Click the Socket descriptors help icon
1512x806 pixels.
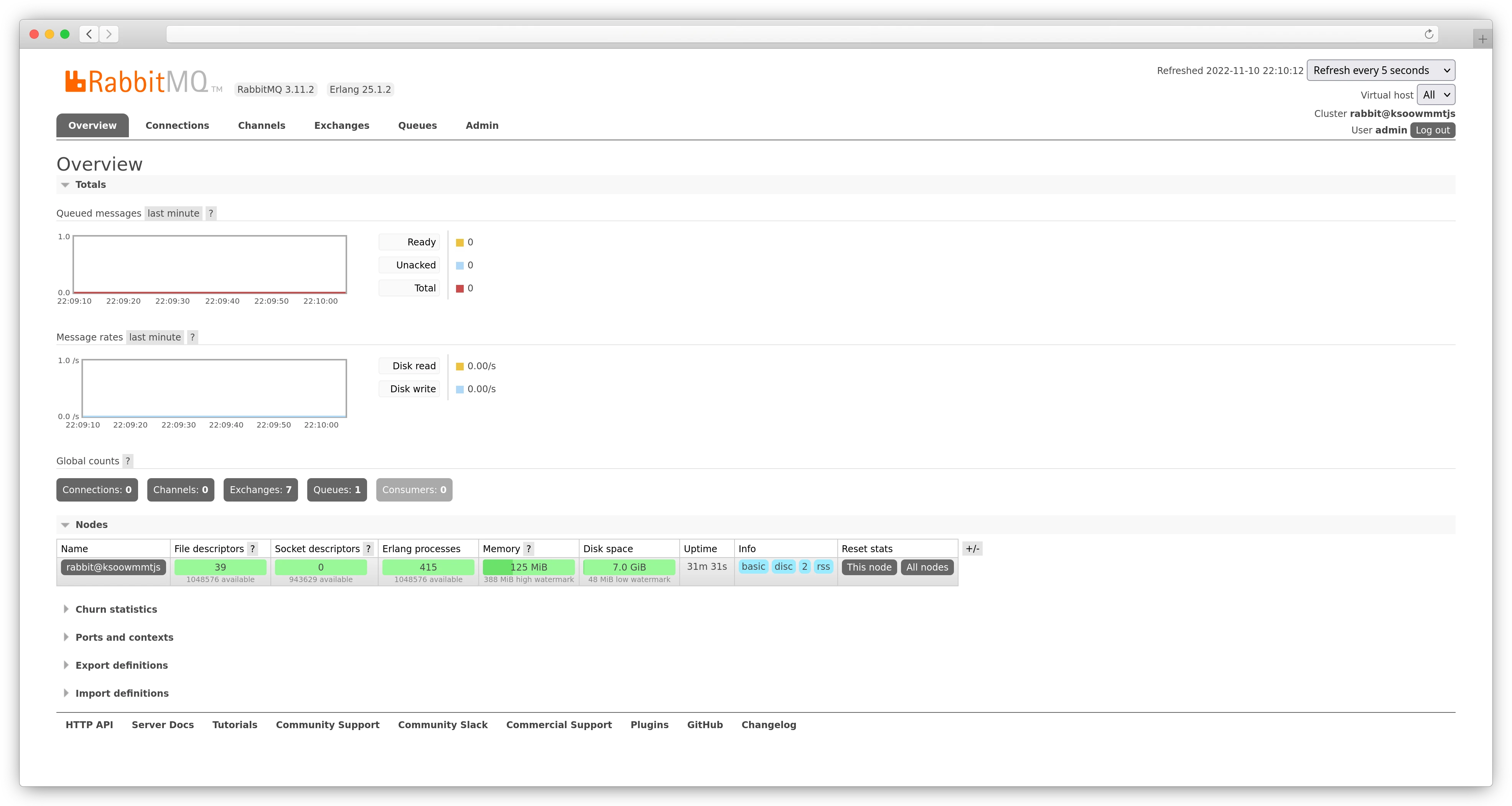tap(368, 548)
